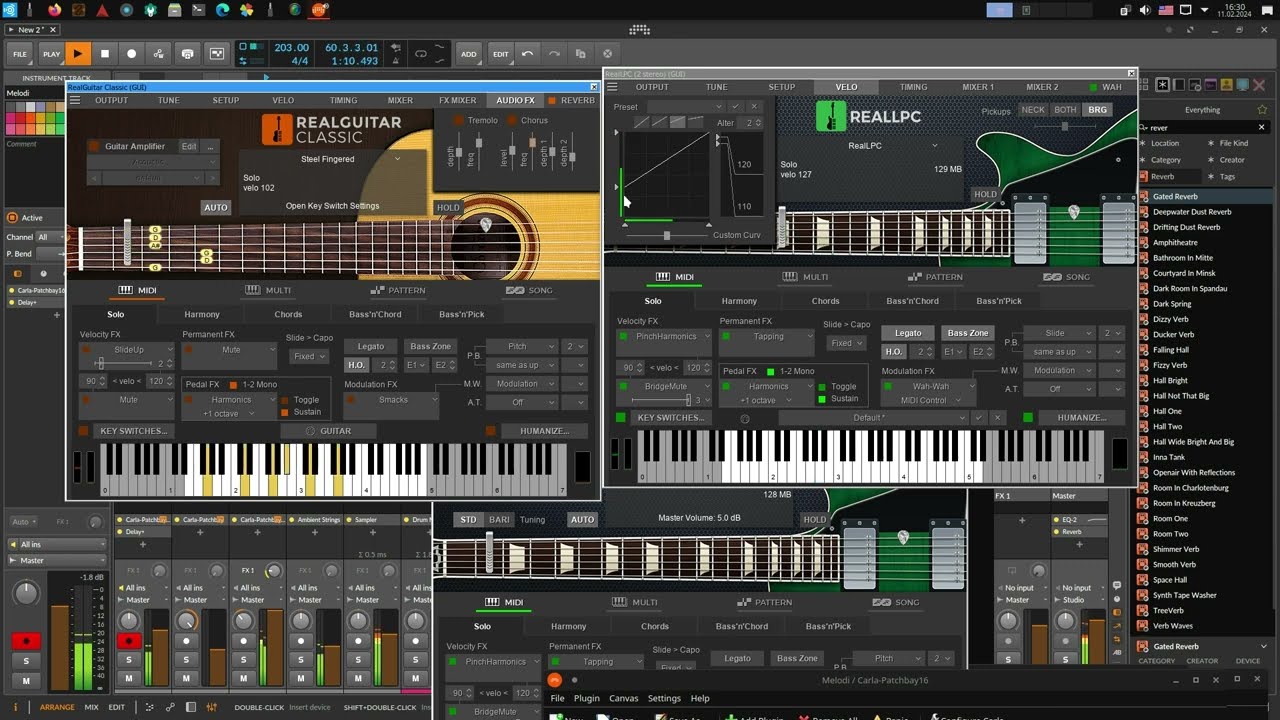Open Wah-Wah Modulation FX dropdown
This screenshot has height=720, width=1280.
coord(929,386)
